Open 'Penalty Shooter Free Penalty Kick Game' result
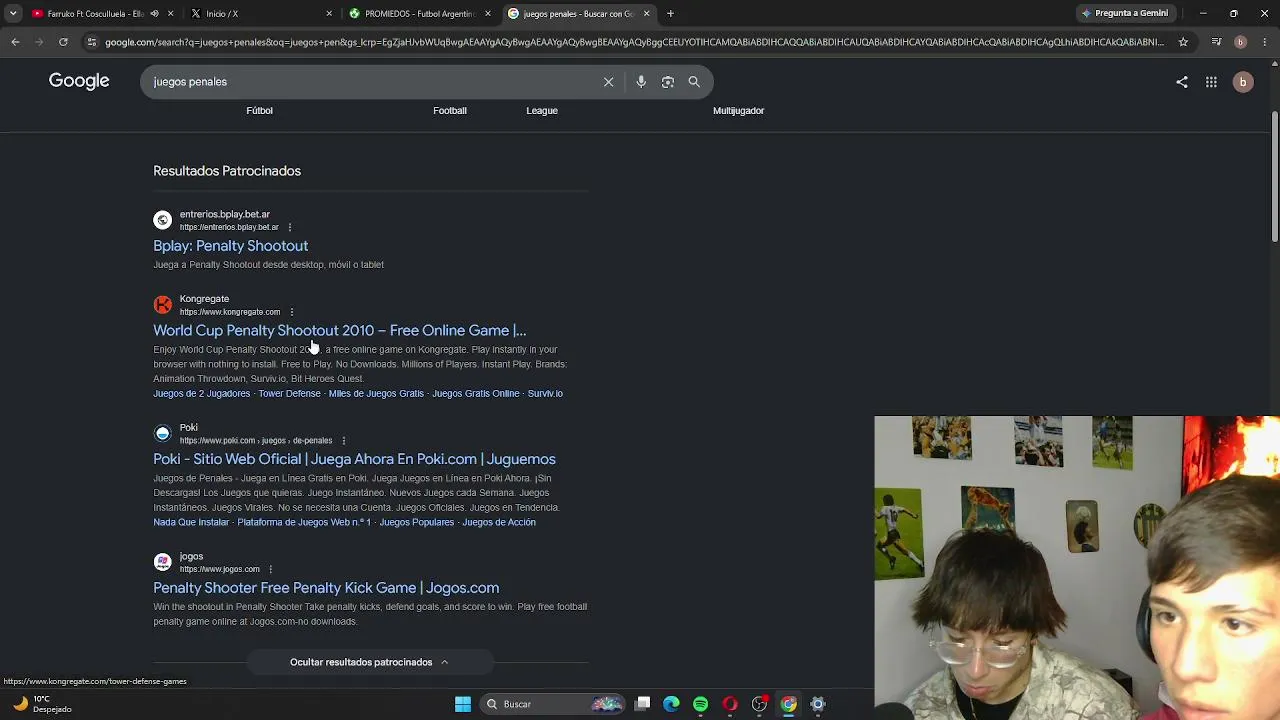Image resolution: width=1280 pixels, height=720 pixels. [326, 588]
